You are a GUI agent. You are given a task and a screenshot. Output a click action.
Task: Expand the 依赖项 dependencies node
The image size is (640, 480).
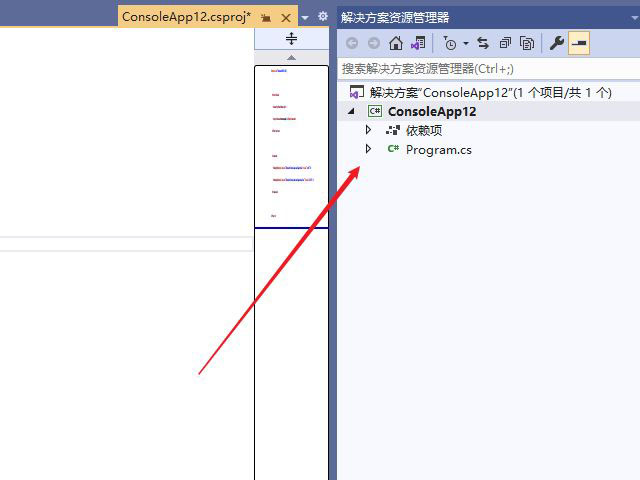tap(368, 130)
